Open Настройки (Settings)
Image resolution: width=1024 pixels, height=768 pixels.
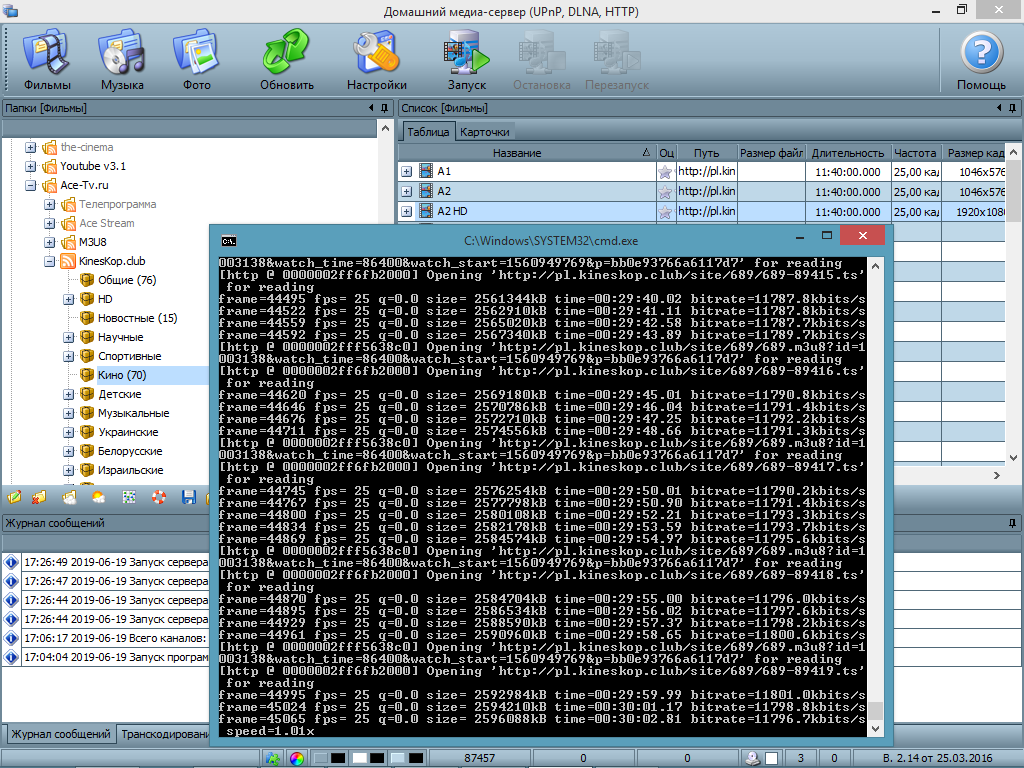(x=376, y=60)
